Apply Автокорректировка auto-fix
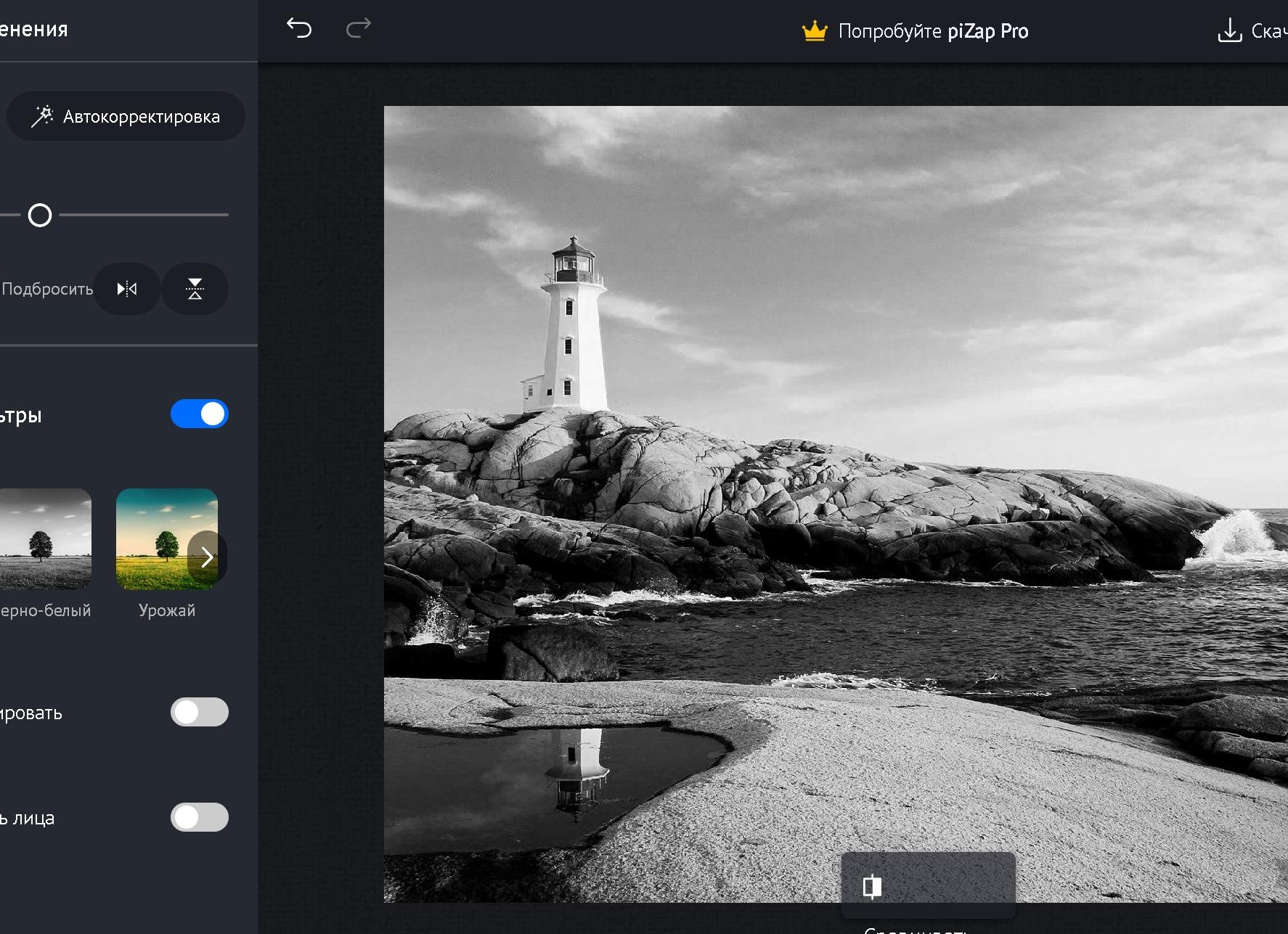 tap(126, 116)
